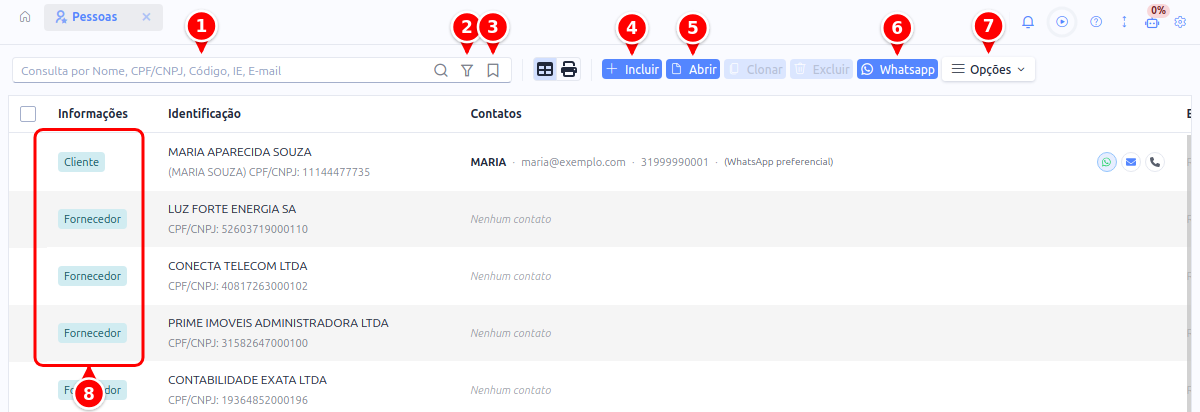Expand the Opções dropdown
The width and height of the screenshot is (1200, 412).
[988, 70]
